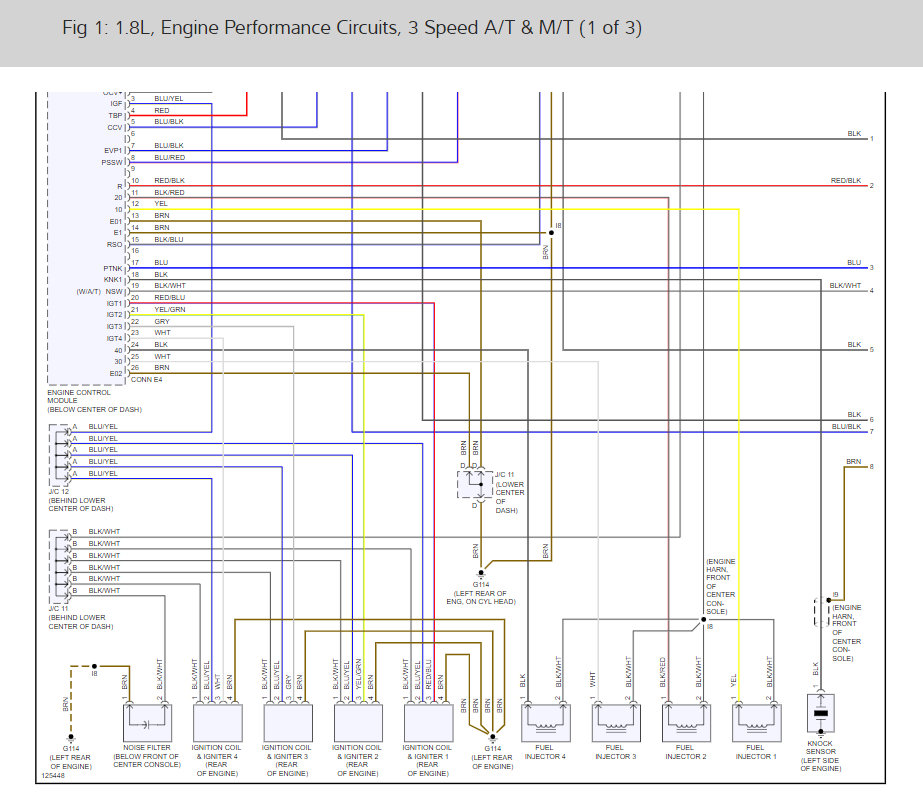The width and height of the screenshot is (923, 807).
Task: Select the Ignition Coil & Igniter 1 box
Action: [x=429, y=722]
